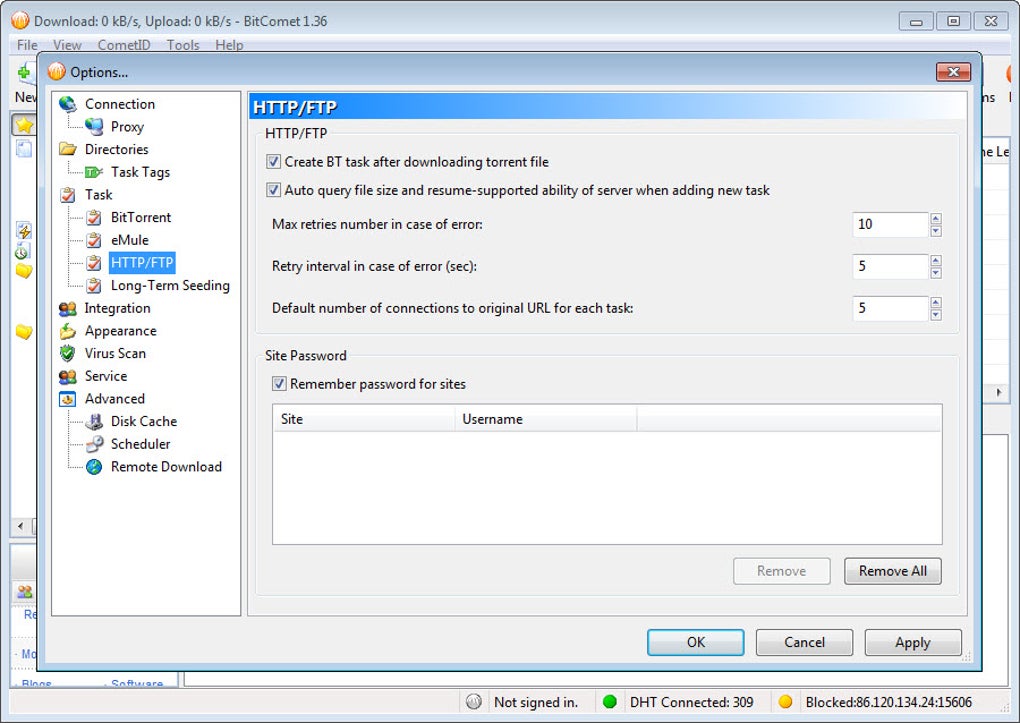Click the Remove All button
The image size is (1020, 723).
coord(892,571)
